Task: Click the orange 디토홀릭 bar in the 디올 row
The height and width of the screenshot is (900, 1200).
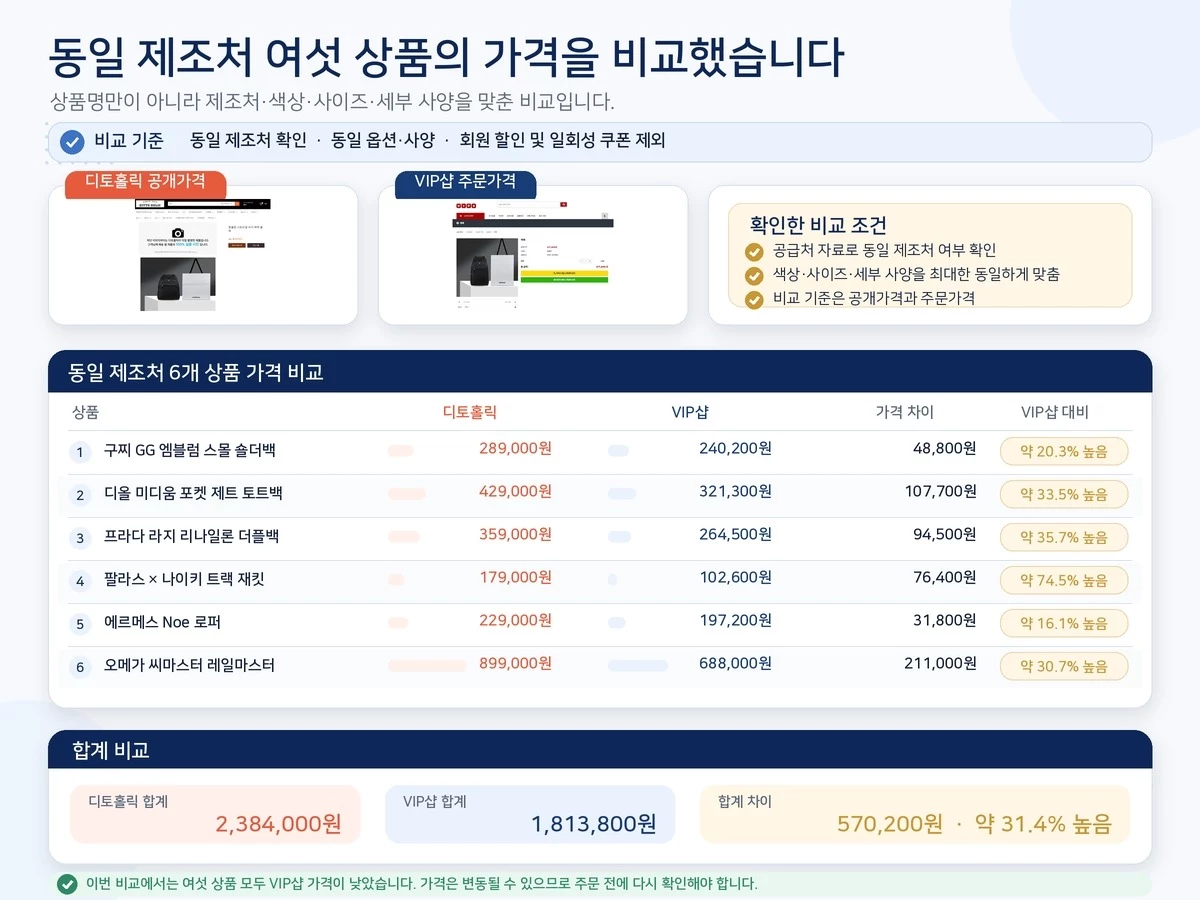Action: click(x=407, y=494)
